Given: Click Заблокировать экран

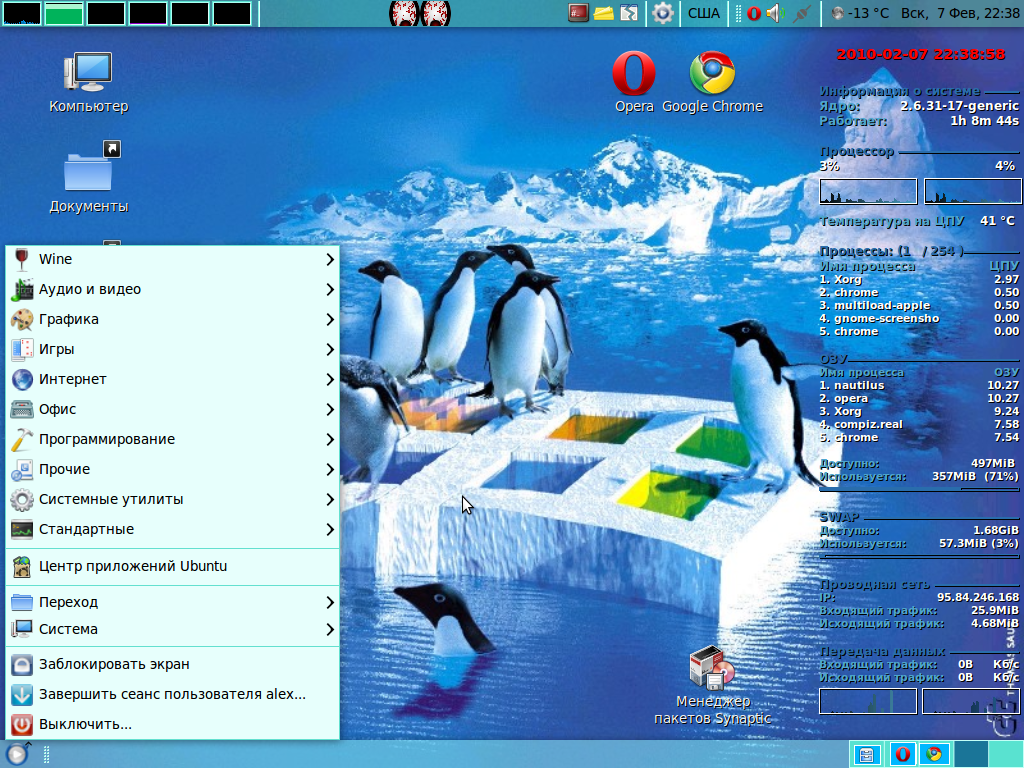Looking at the screenshot, I should tap(114, 664).
